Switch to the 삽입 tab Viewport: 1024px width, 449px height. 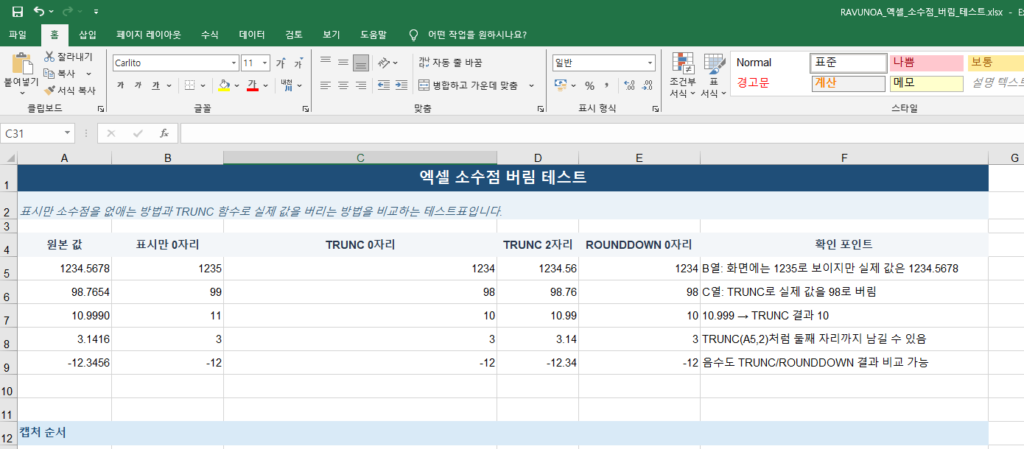tap(87, 35)
